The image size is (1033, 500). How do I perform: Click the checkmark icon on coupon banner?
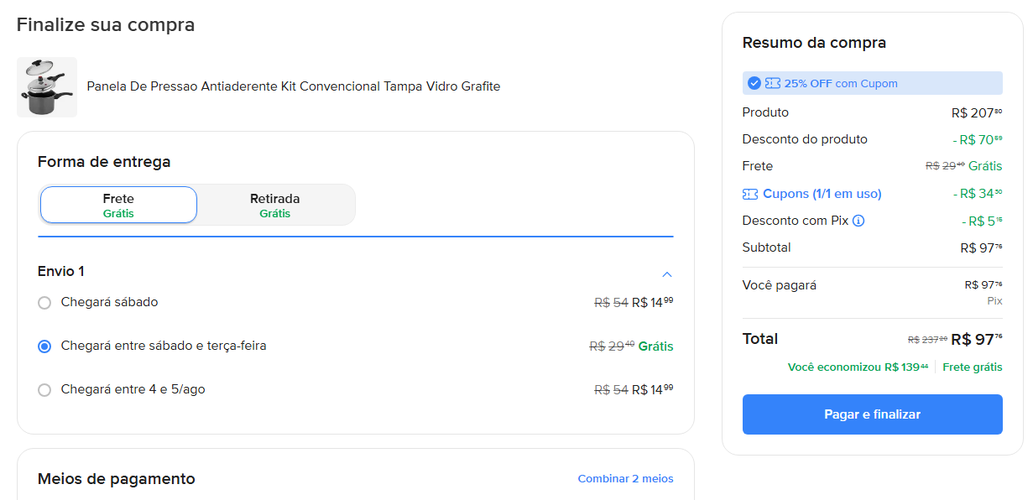(x=754, y=84)
